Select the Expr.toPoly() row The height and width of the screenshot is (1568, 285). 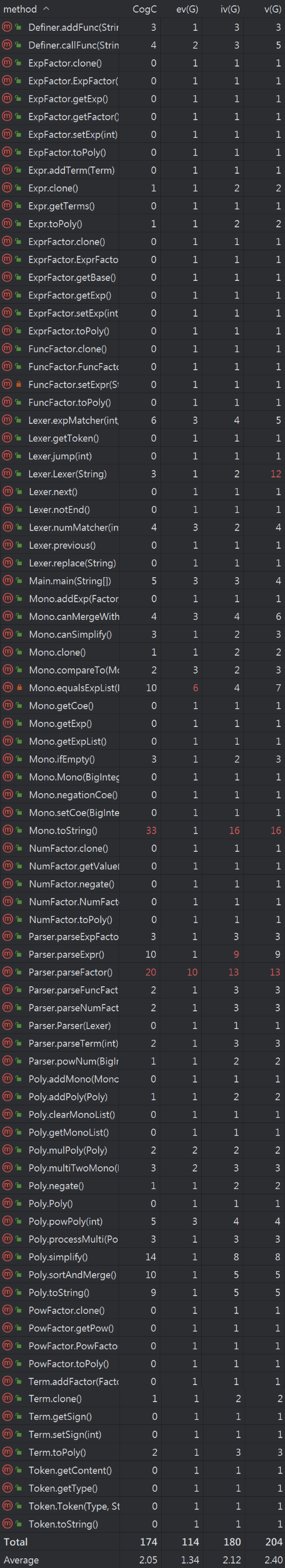point(142,224)
